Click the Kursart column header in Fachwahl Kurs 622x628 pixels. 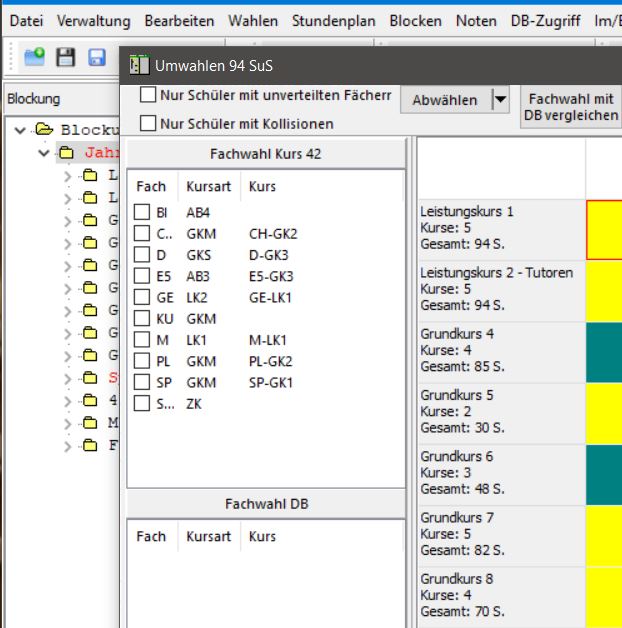click(x=209, y=186)
